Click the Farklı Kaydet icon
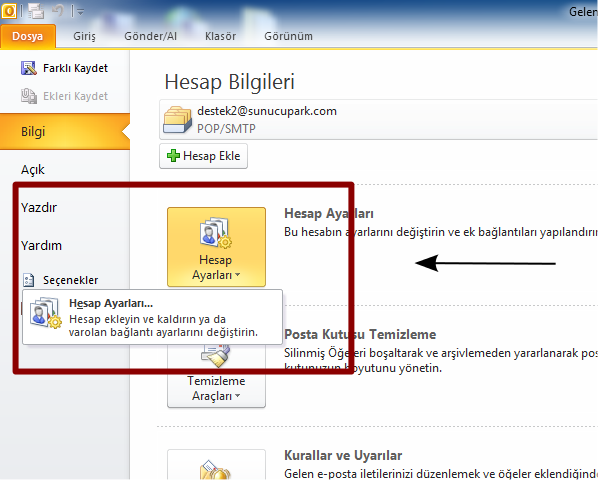The image size is (598, 480). [x=29, y=68]
